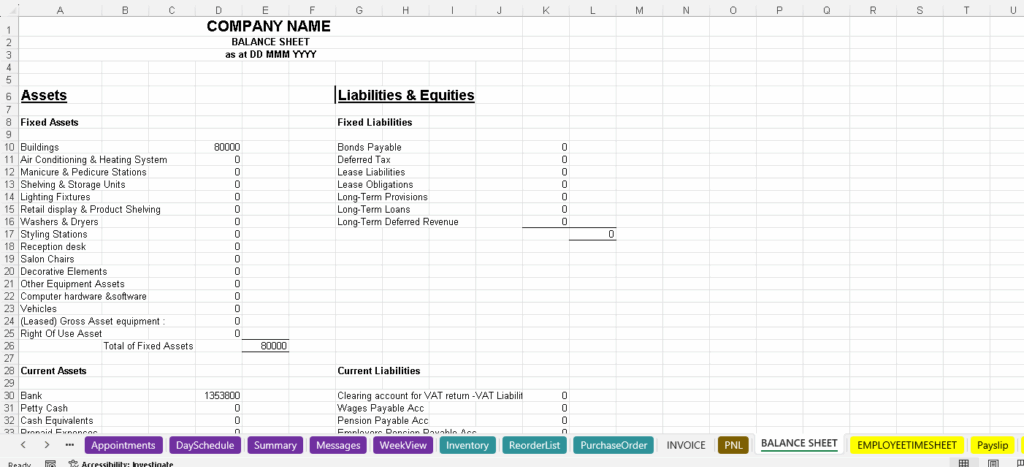Open the WeekView sheet tab
Screen dimensions: 1024x467
[x=403, y=445]
